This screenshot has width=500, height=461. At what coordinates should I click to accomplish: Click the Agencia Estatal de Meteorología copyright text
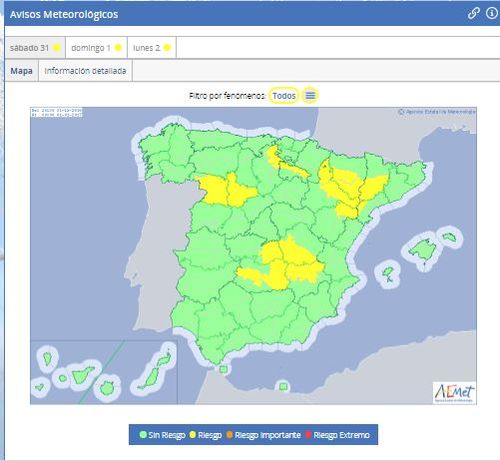tap(437, 112)
